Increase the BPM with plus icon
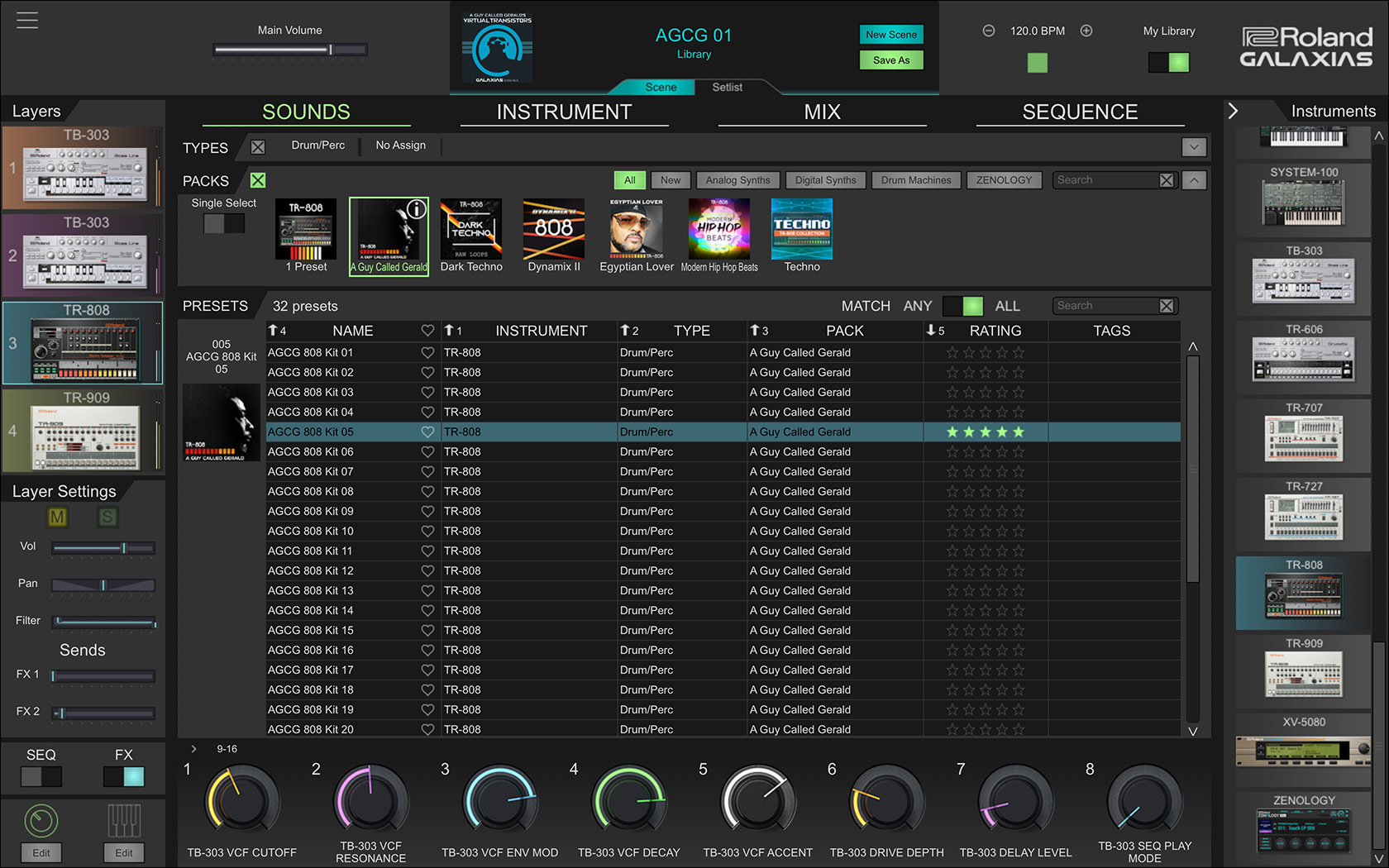The height and width of the screenshot is (868, 1389). [1086, 31]
